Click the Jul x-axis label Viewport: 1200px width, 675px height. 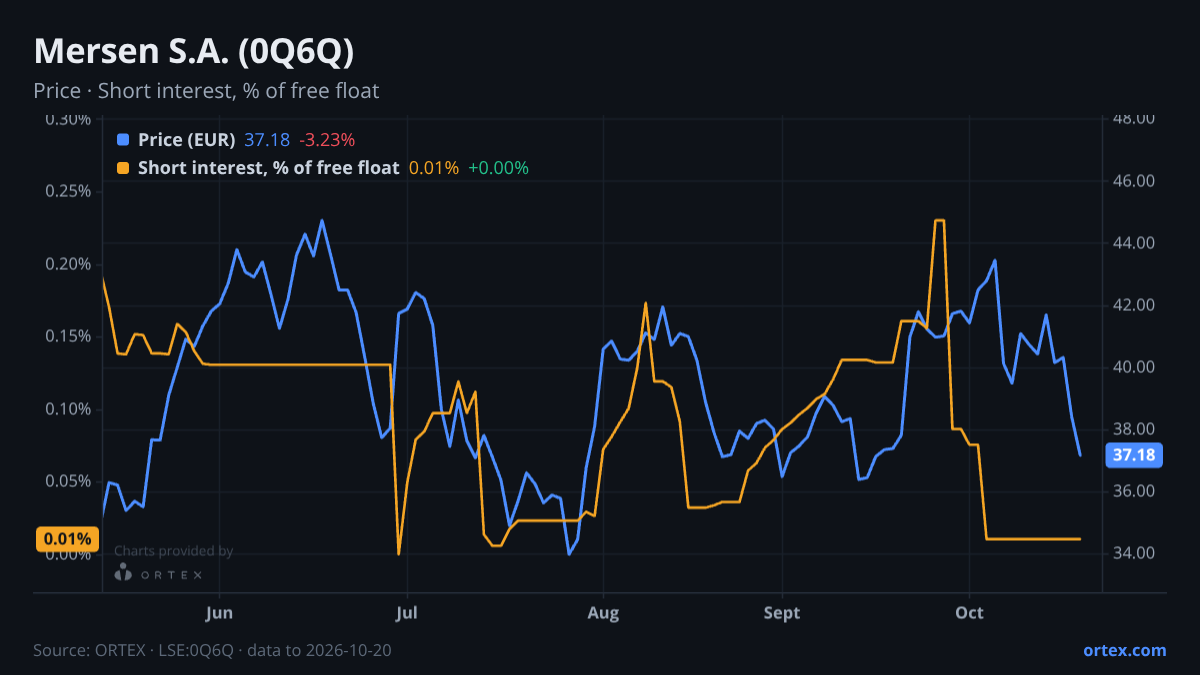click(x=406, y=613)
